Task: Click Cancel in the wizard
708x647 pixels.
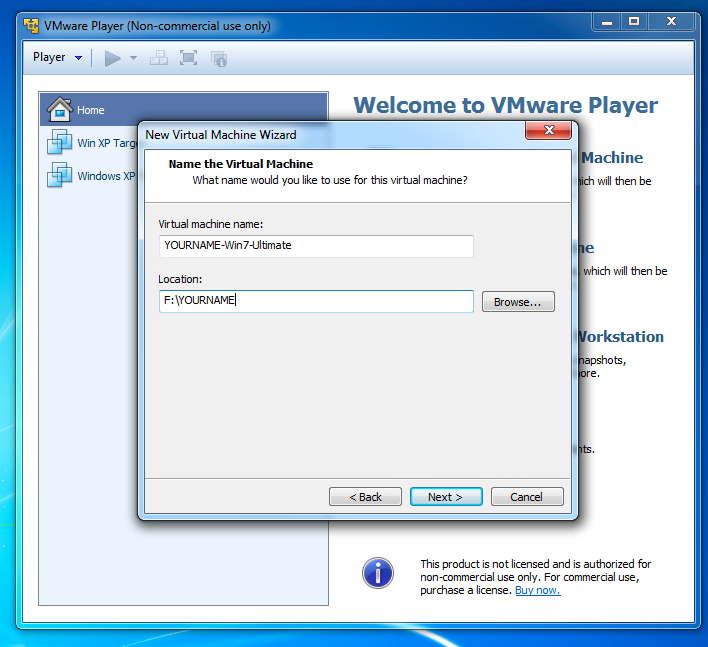Action: tap(527, 497)
